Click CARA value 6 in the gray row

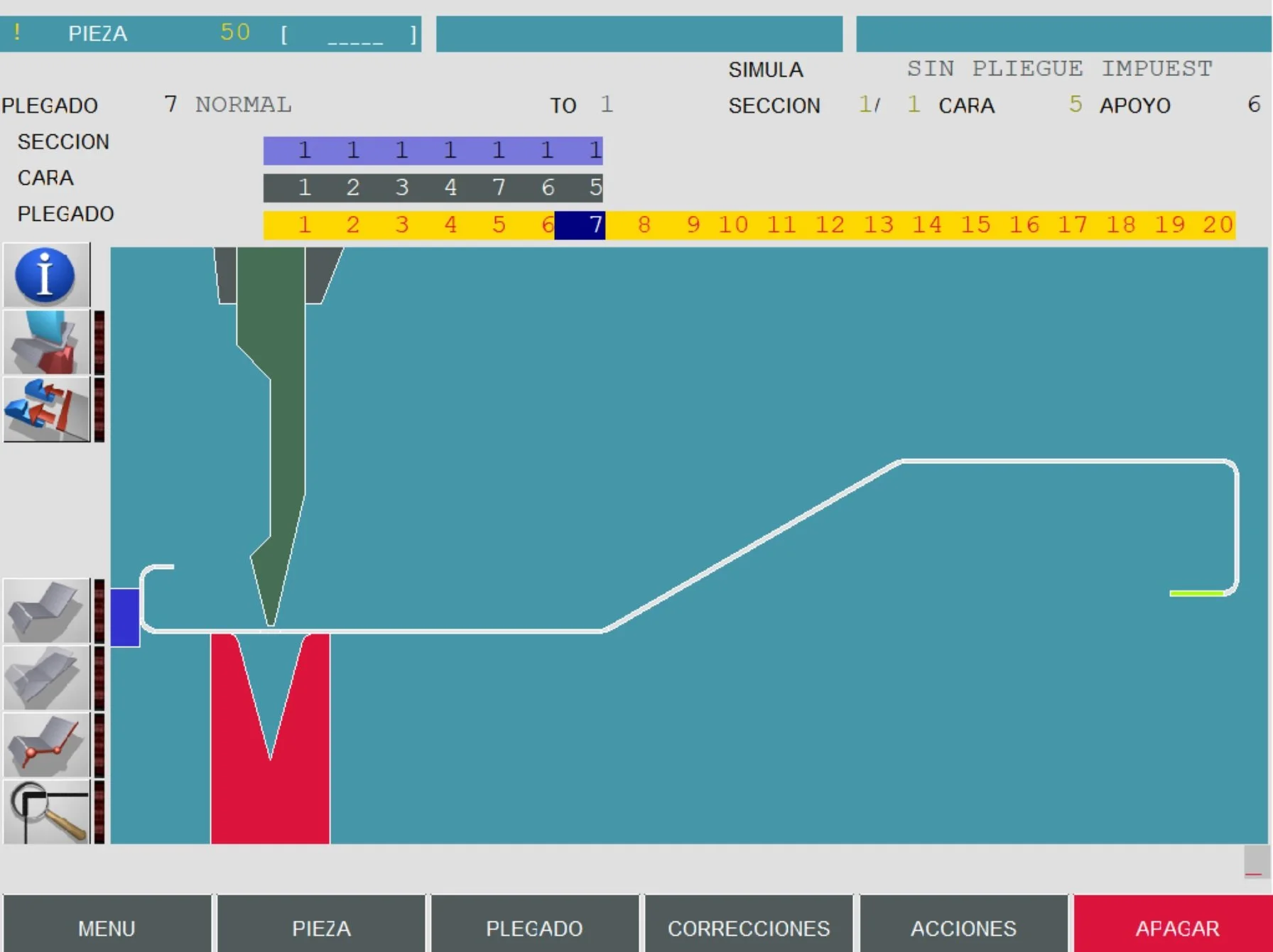547,188
